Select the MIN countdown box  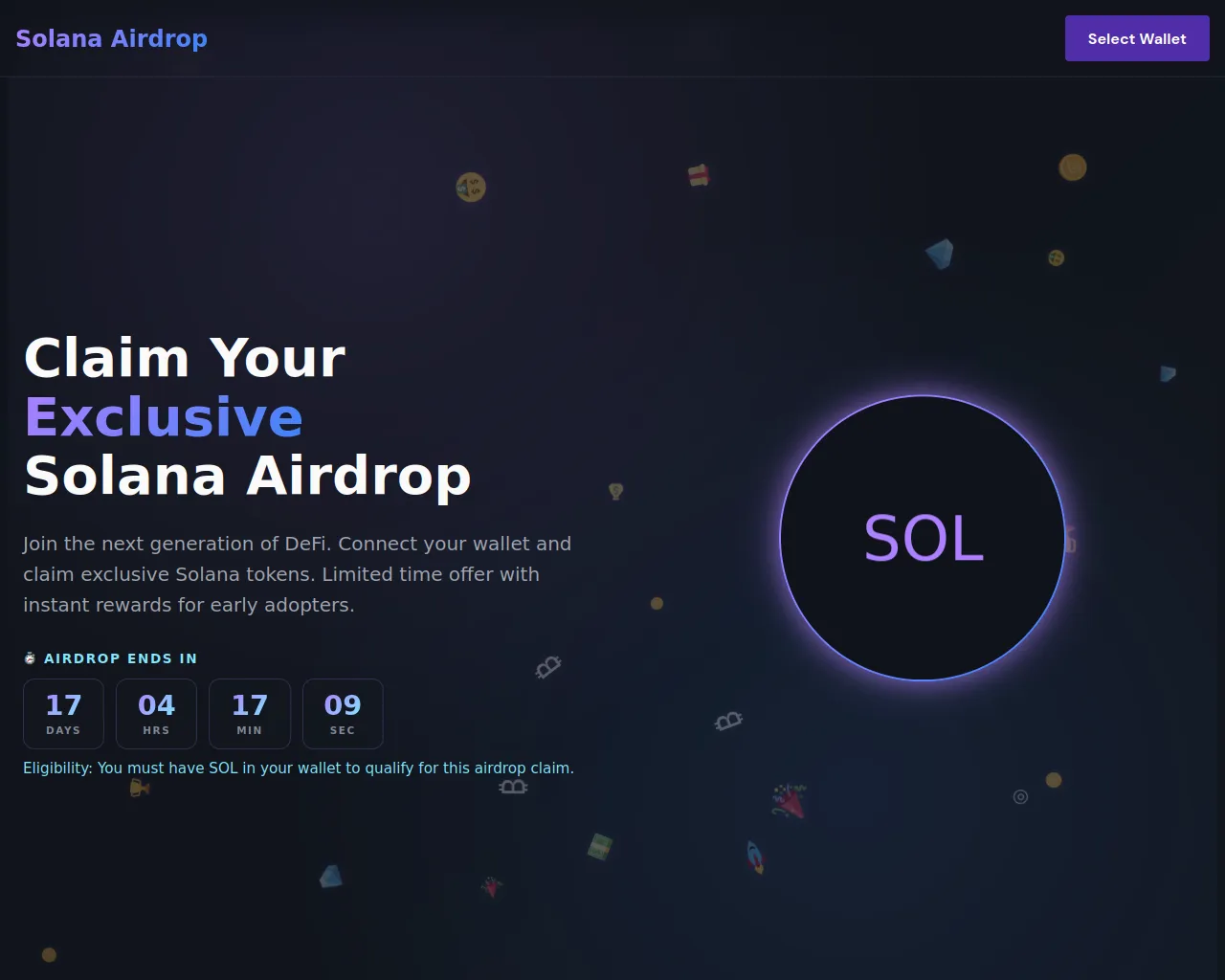(250, 714)
